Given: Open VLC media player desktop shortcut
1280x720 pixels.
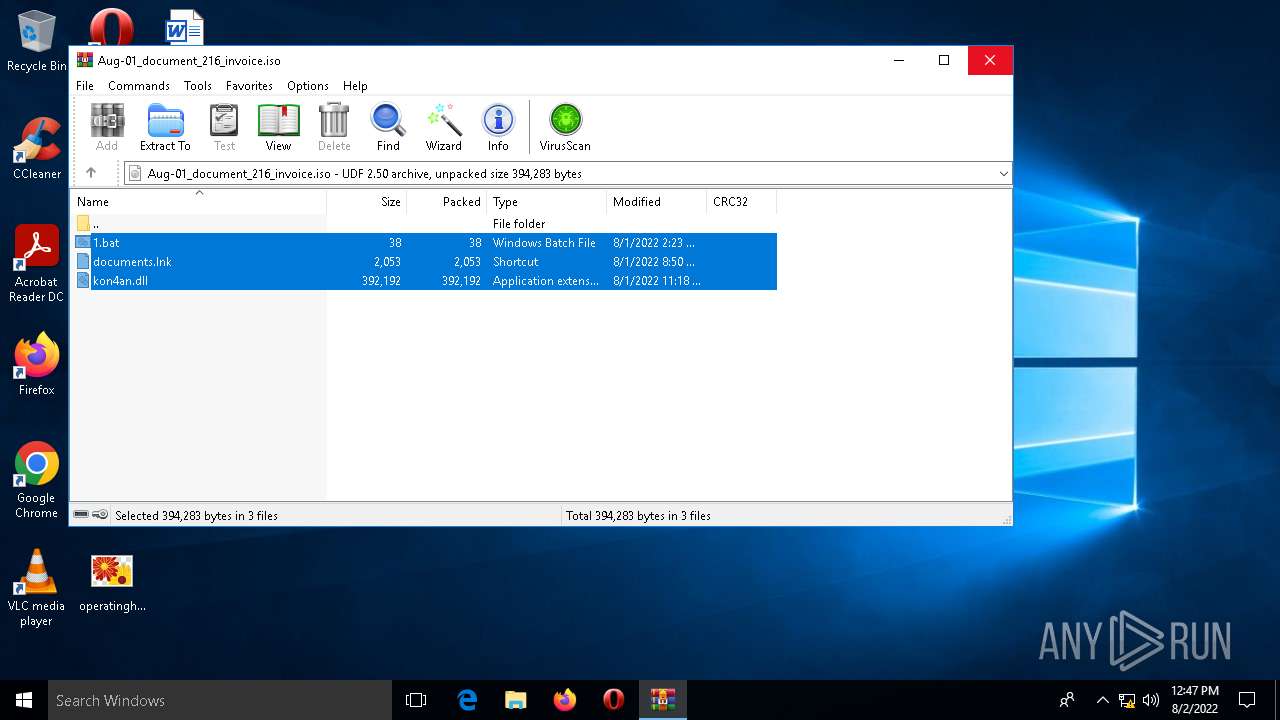Looking at the screenshot, I should point(37,588).
